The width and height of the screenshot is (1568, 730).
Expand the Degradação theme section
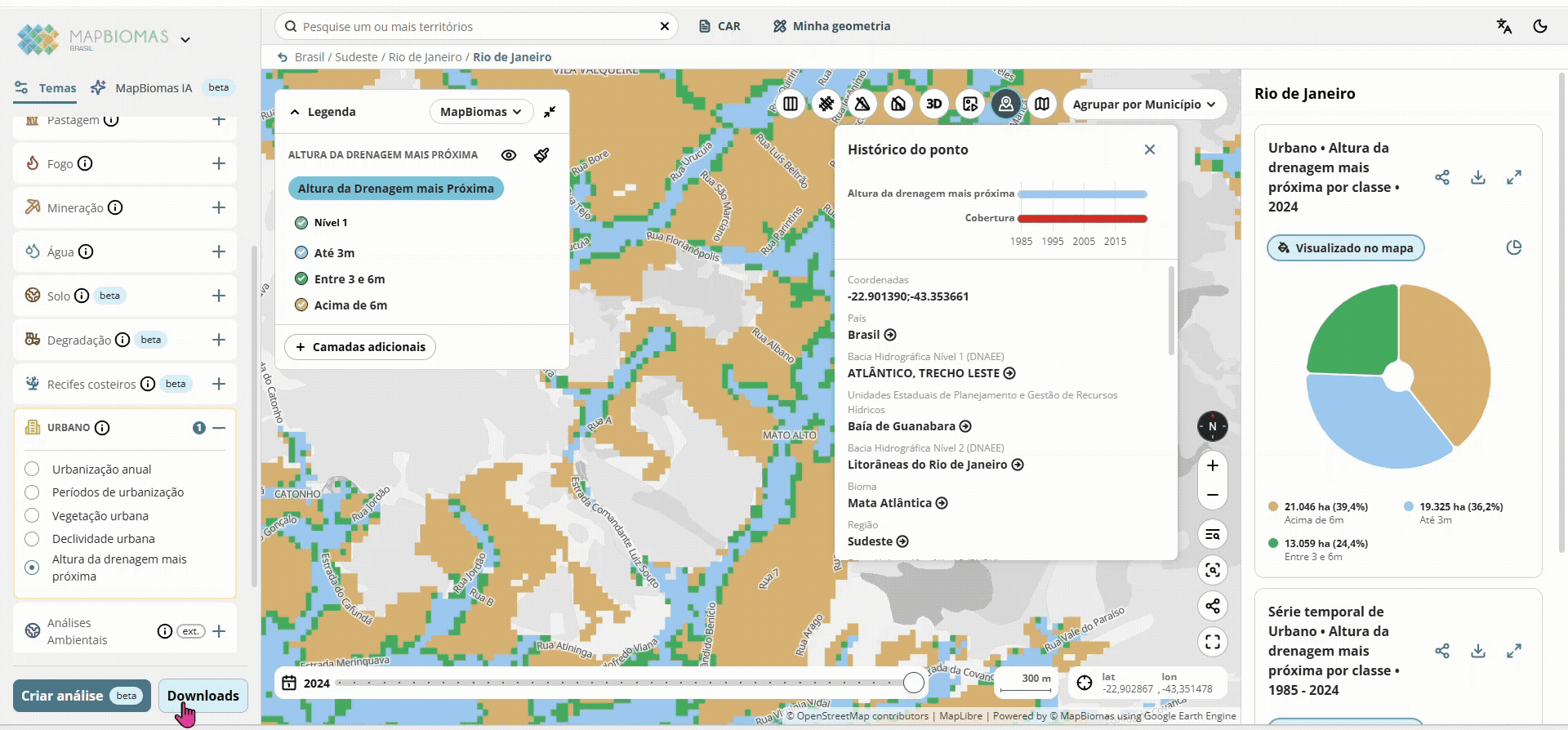pos(219,340)
